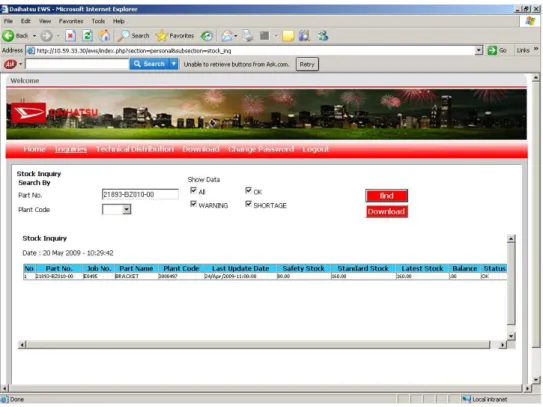The width and height of the screenshot is (543, 407).
Task: Open the Edit menu
Action: click(26, 21)
